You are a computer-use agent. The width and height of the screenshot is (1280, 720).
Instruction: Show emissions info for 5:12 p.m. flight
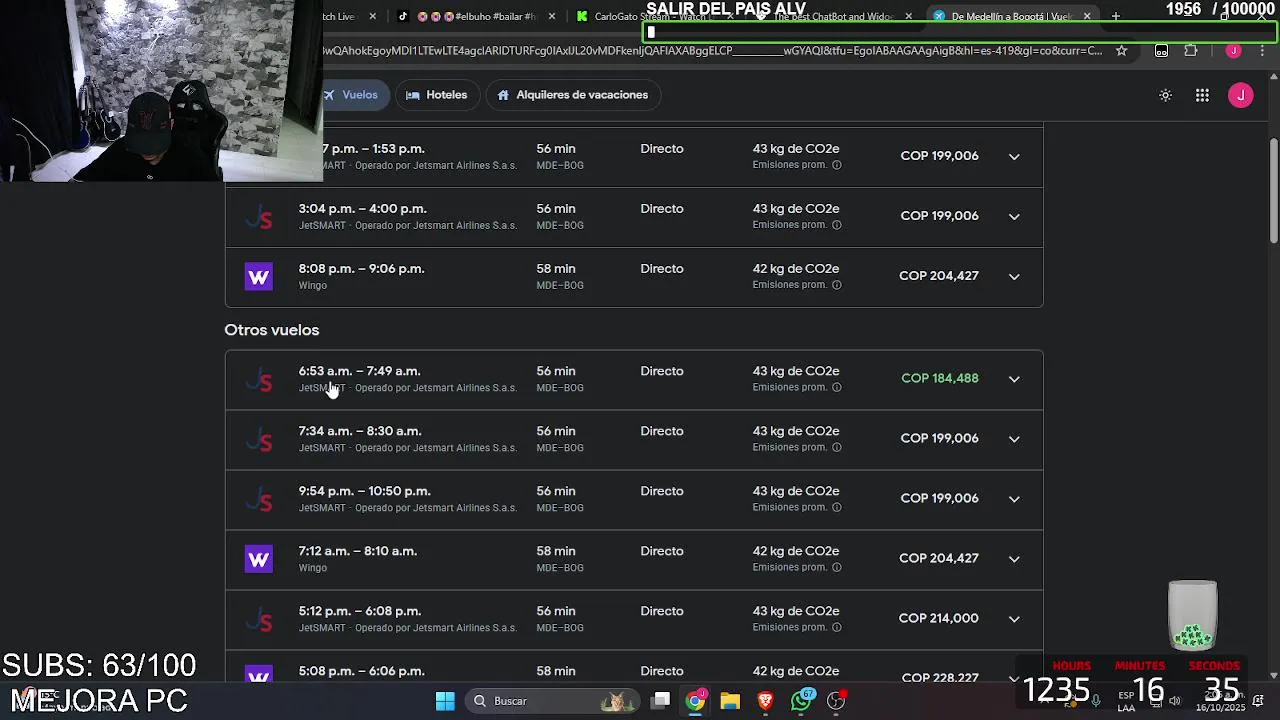coord(837,627)
